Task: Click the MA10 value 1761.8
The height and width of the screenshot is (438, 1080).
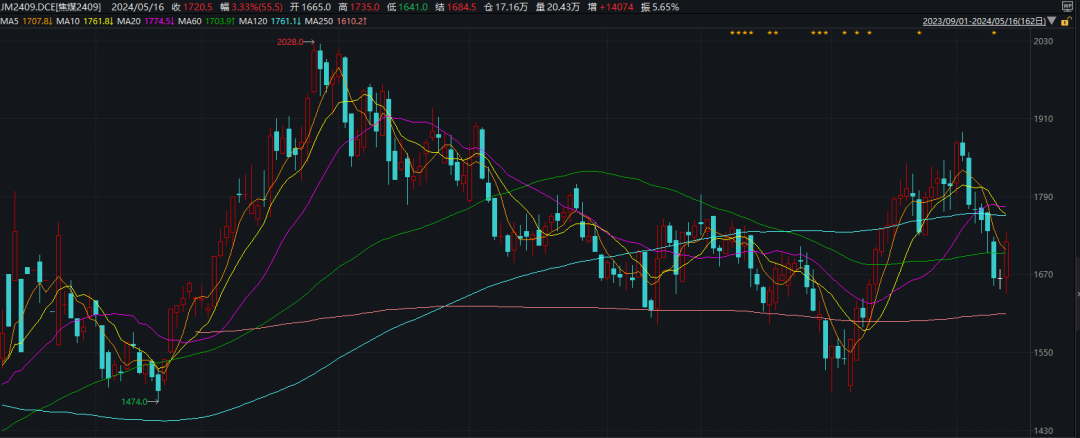Action: pyautogui.click(x=98, y=21)
